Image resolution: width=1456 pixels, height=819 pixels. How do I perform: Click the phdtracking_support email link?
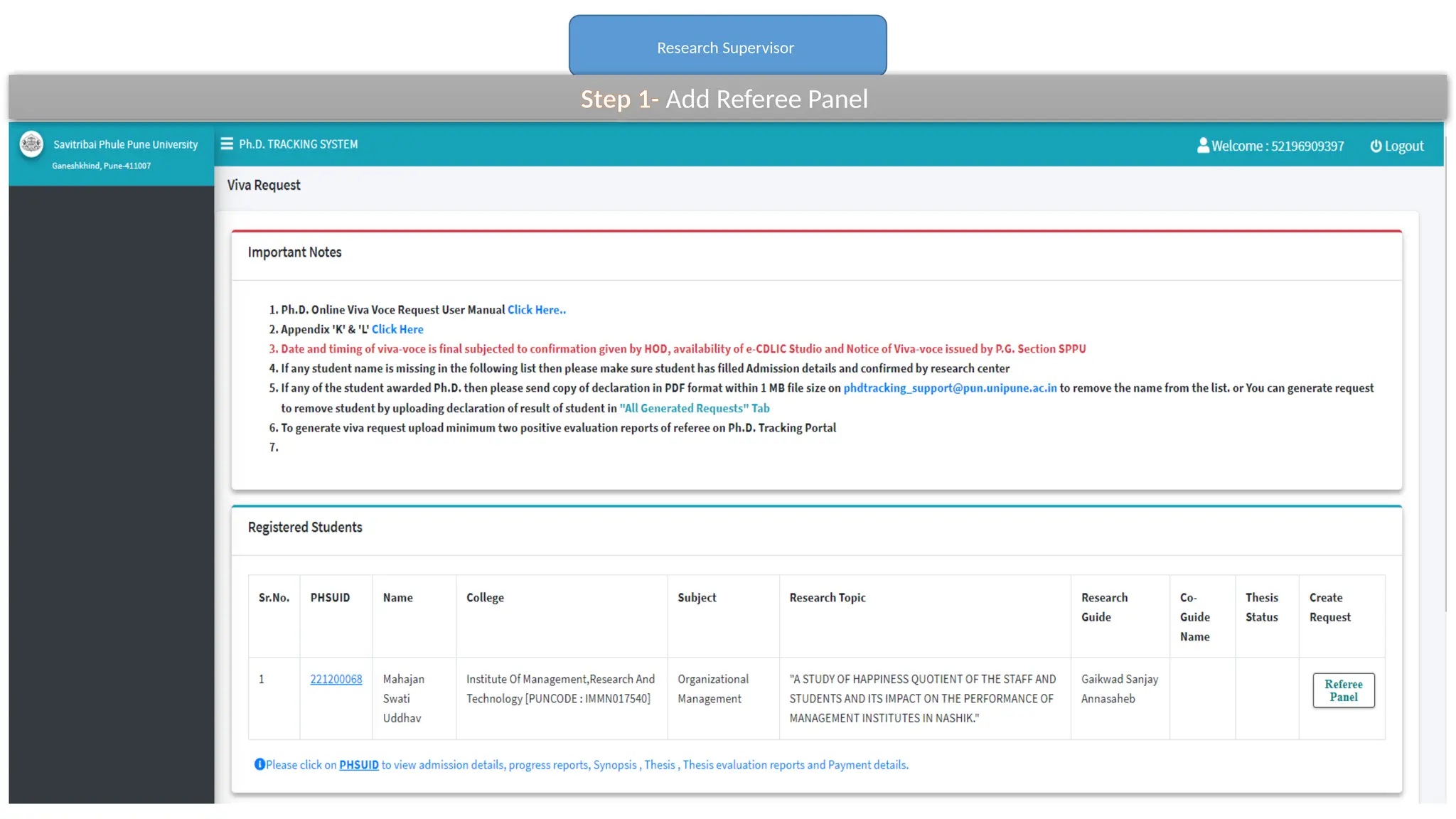click(x=950, y=388)
